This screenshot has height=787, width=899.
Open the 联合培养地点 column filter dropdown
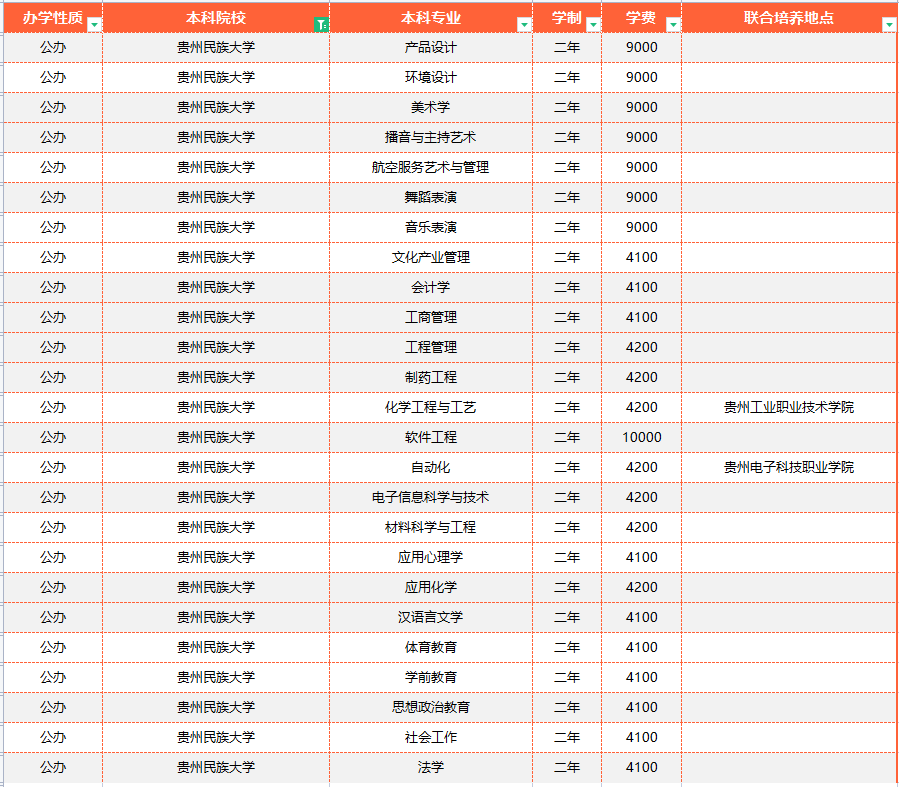pyautogui.click(x=889, y=25)
